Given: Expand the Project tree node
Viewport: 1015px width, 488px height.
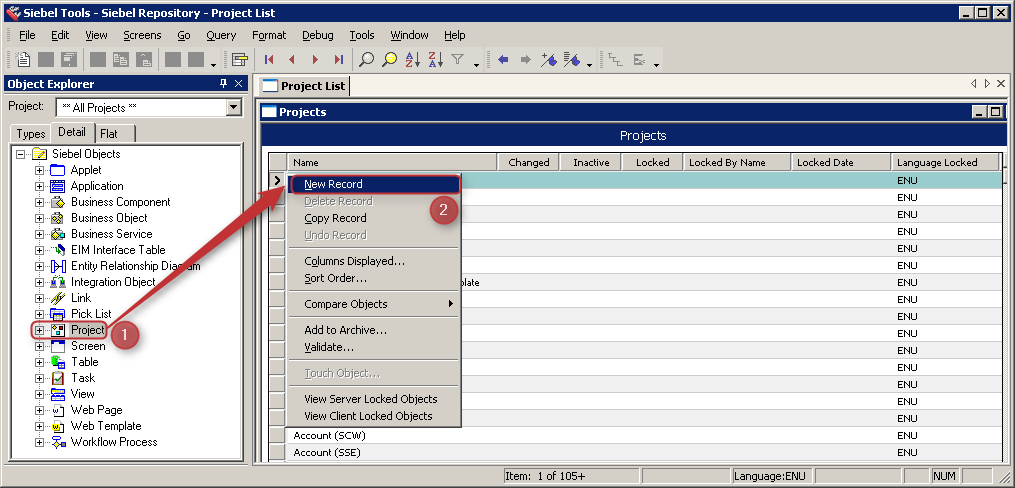Looking at the screenshot, I should (39, 330).
